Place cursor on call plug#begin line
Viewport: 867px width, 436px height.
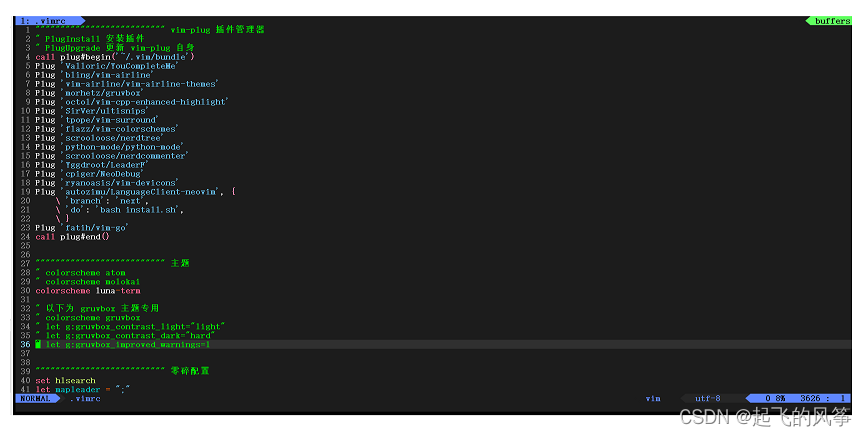point(114,57)
